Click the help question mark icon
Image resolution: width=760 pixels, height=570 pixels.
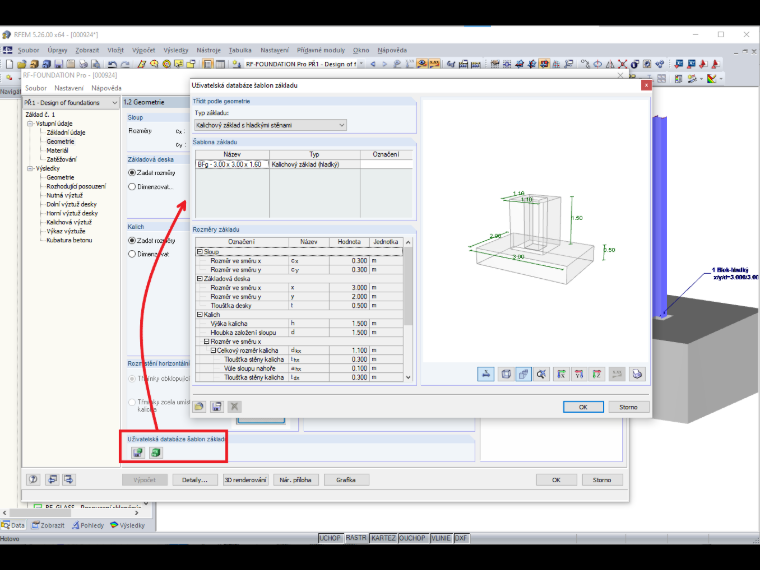click(33, 479)
